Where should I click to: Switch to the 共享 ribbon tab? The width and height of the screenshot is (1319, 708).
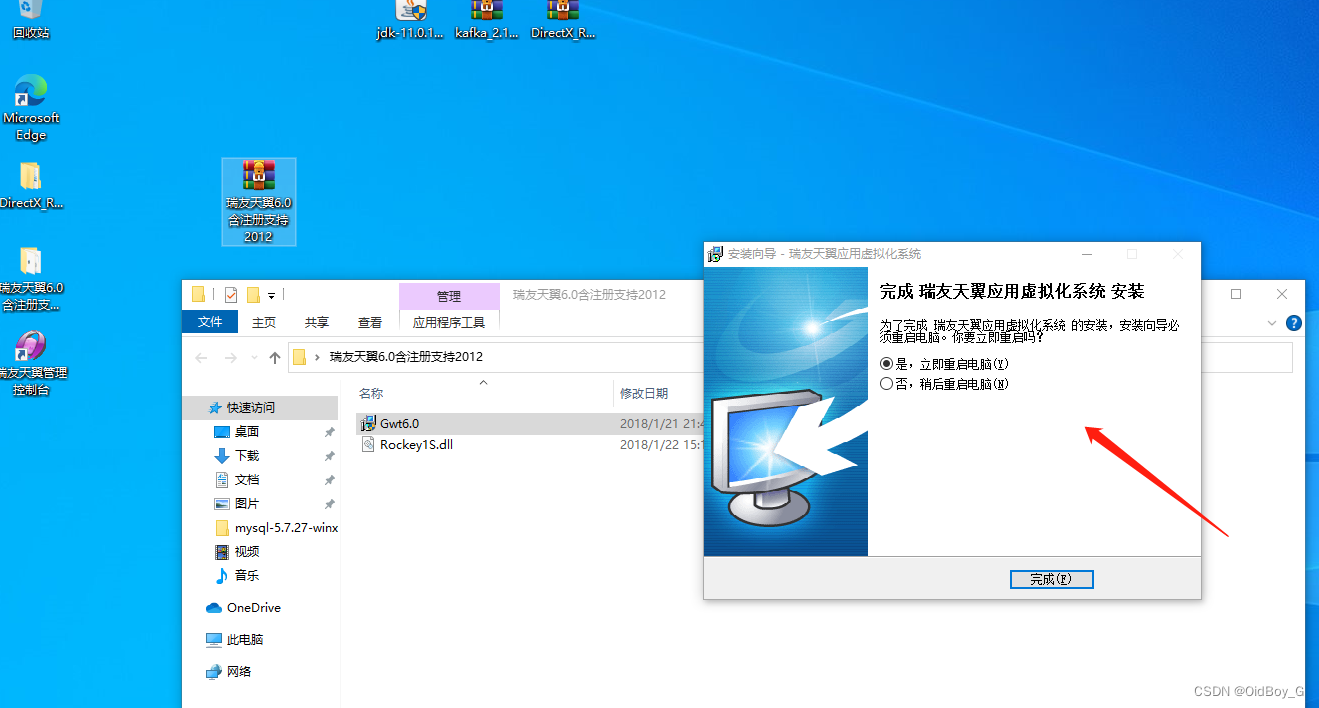click(317, 322)
